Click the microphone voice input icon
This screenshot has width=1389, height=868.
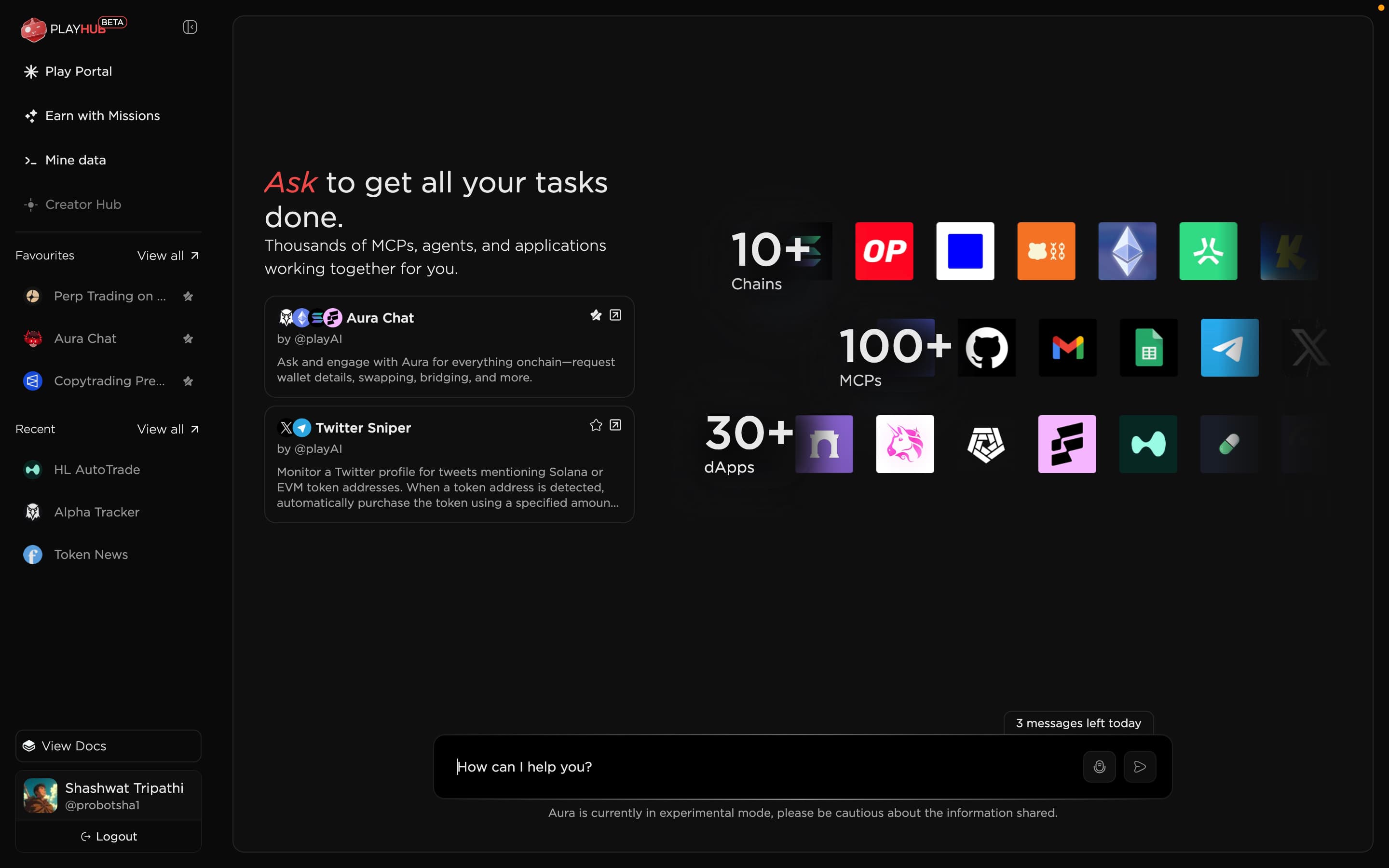click(x=1099, y=766)
